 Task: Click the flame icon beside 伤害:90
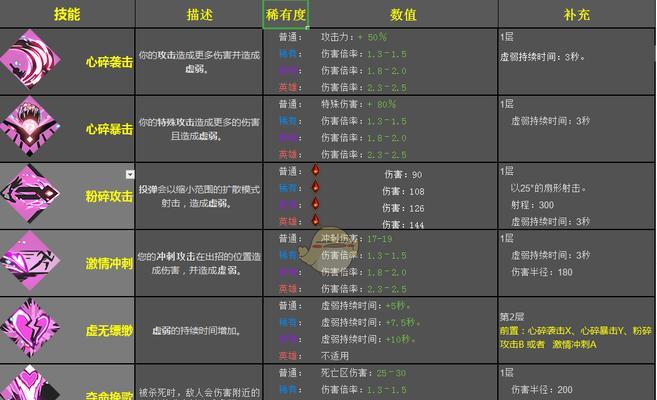tap(316, 170)
